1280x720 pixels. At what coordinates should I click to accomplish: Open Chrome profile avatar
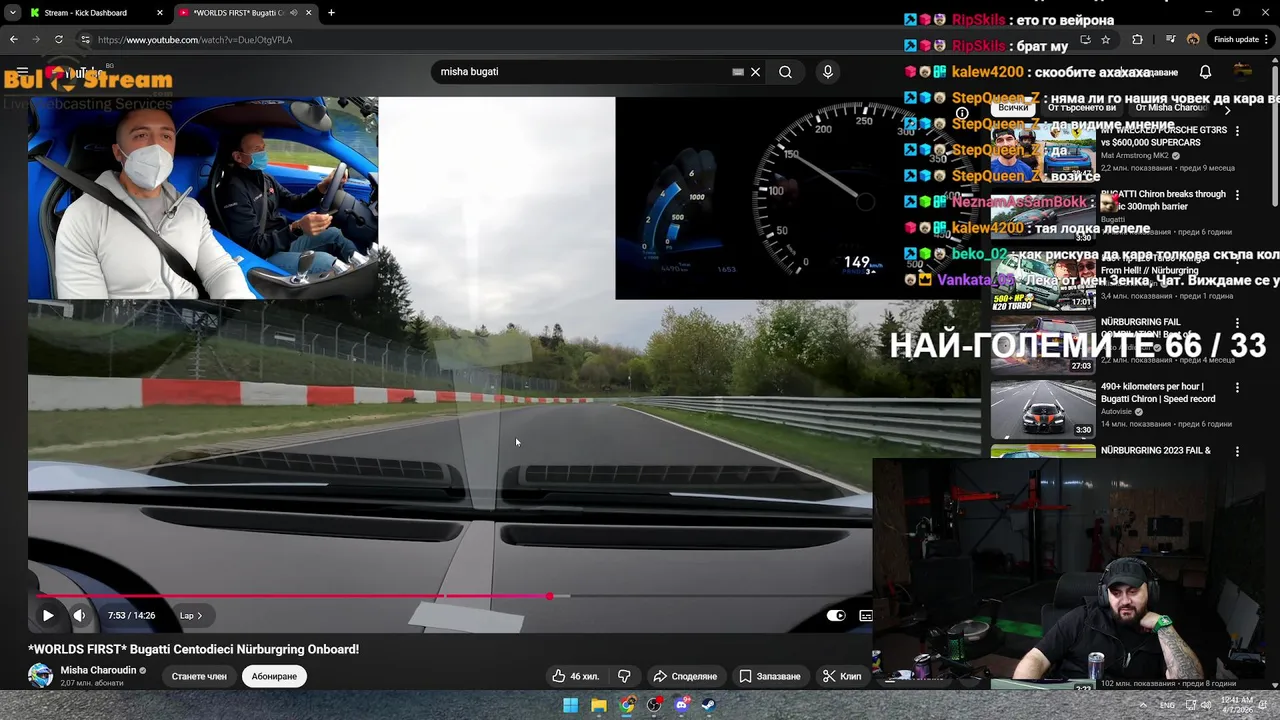(1193, 40)
